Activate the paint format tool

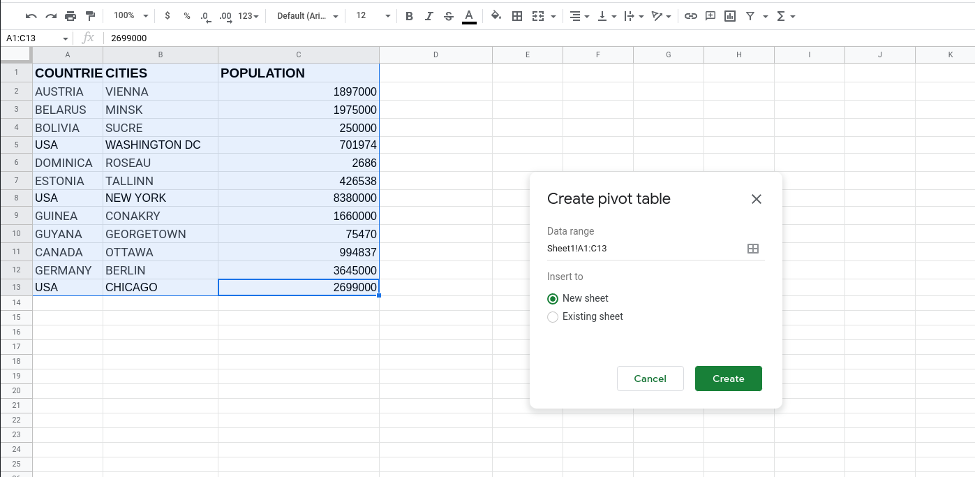pos(90,16)
